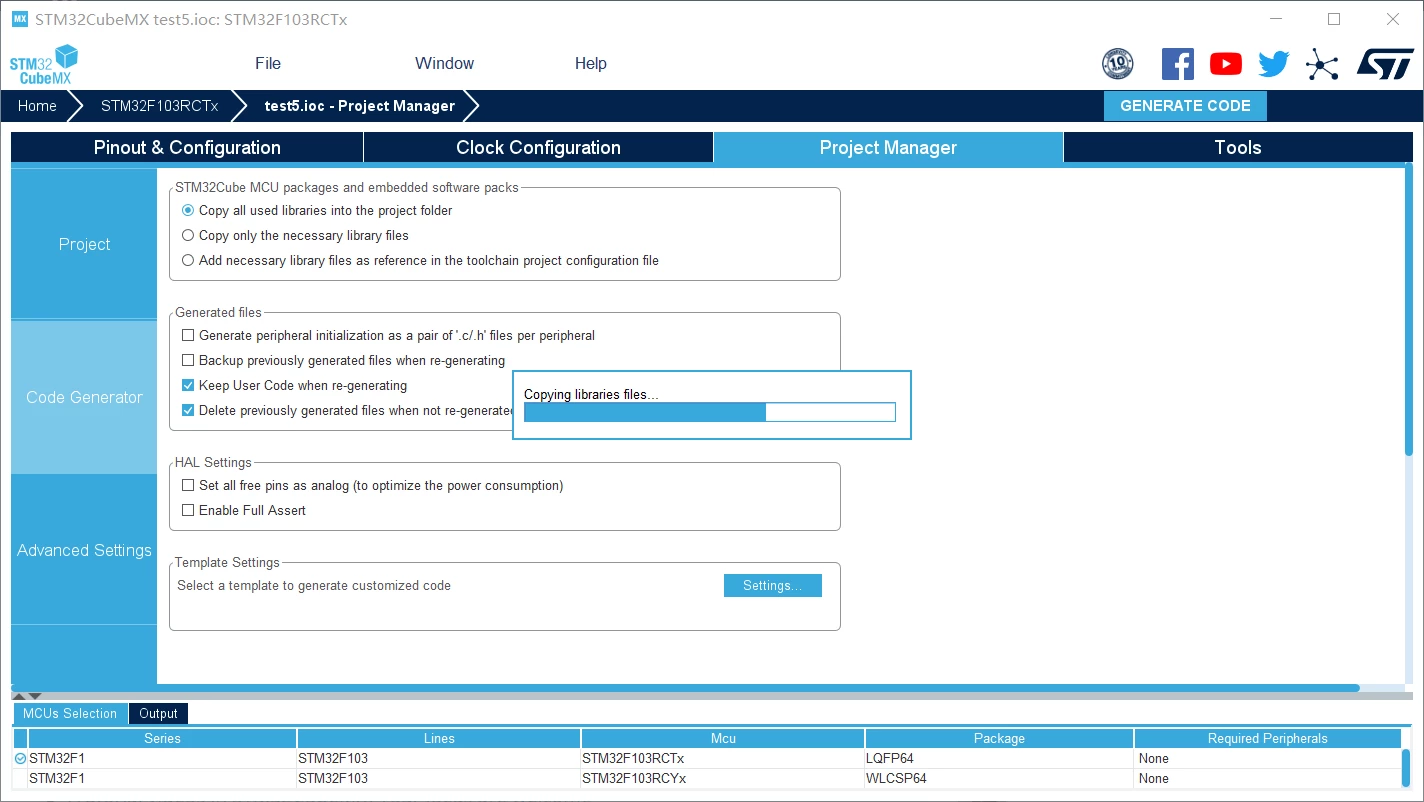Sort by Series column header
This screenshot has width=1424, height=802.
click(162, 739)
